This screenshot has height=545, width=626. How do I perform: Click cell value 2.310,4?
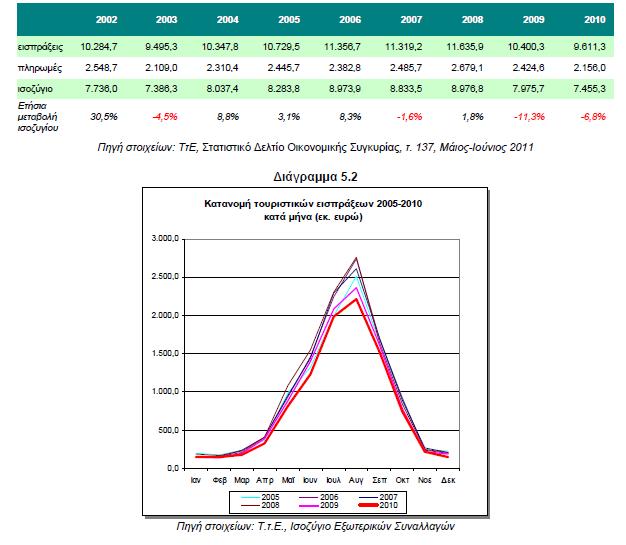pos(222,67)
